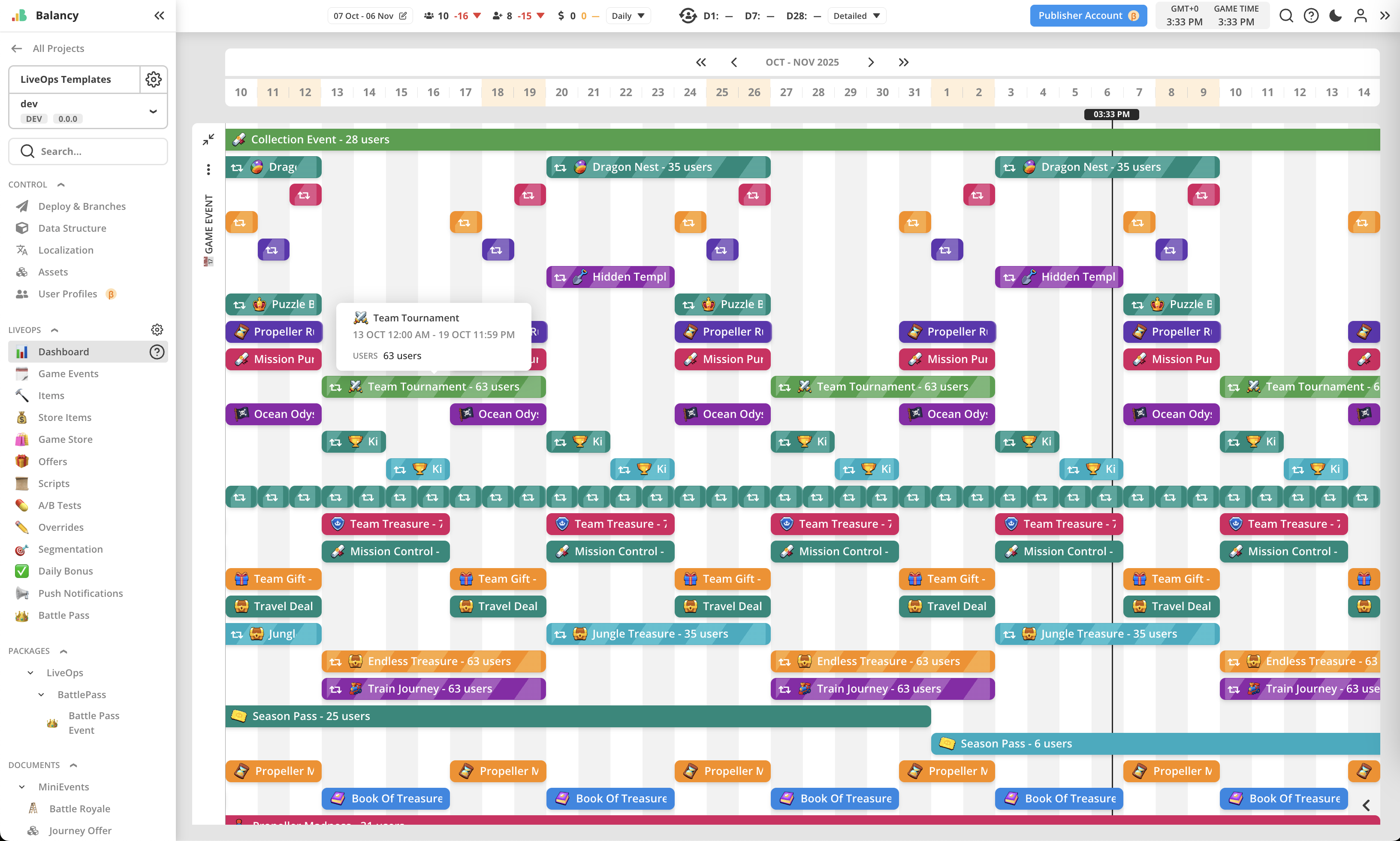Open Game Events in the sidebar

tap(68, 373)
